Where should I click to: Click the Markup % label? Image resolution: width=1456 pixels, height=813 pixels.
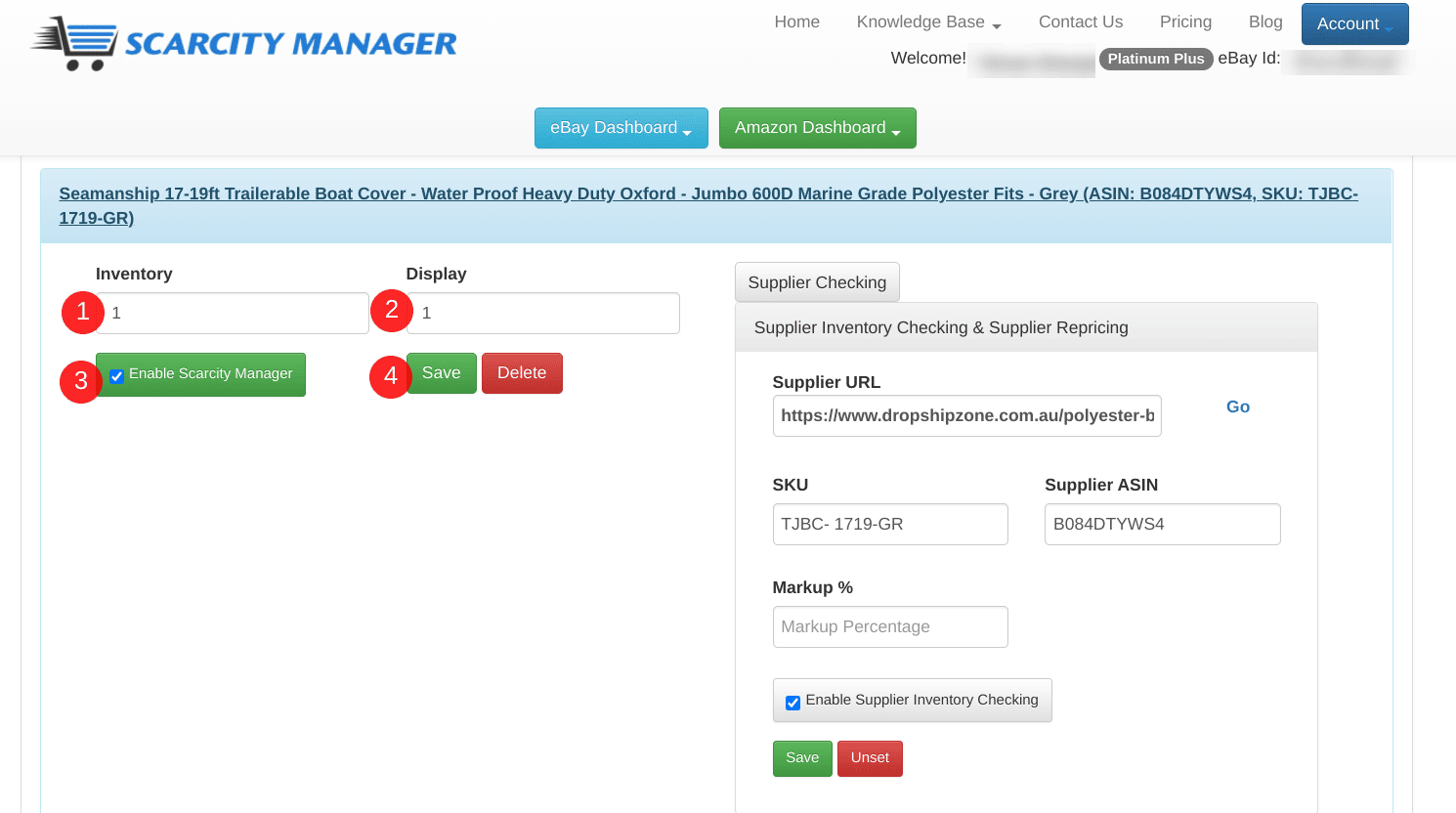click(813, 587)
